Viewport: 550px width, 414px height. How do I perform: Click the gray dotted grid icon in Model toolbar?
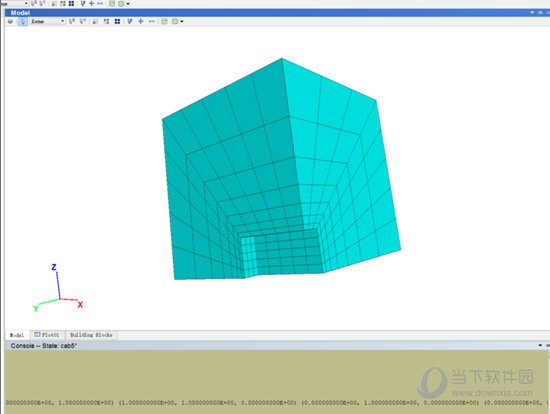106,21
